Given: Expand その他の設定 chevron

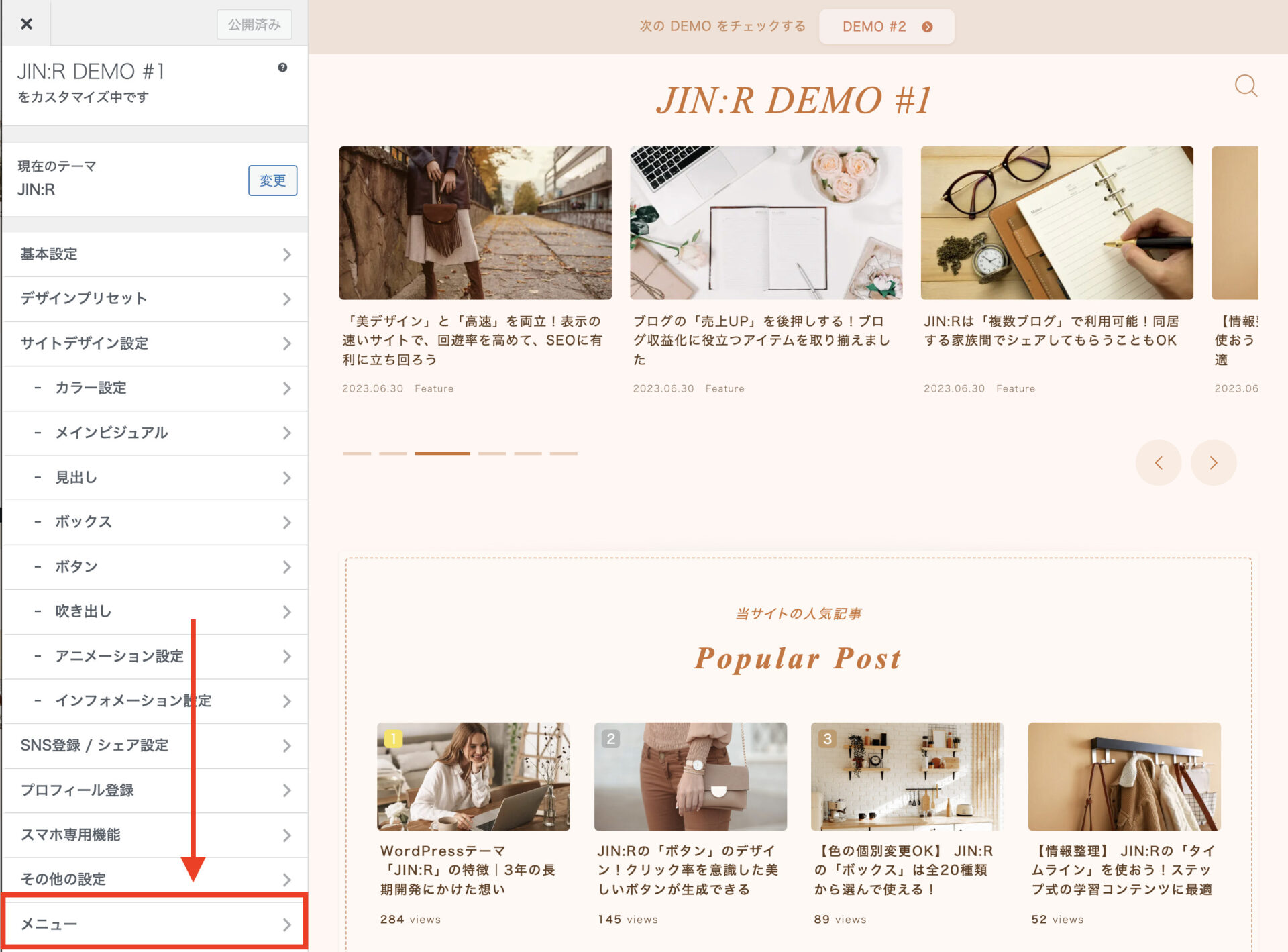Looking at the screenshot, I should (286, 880).
